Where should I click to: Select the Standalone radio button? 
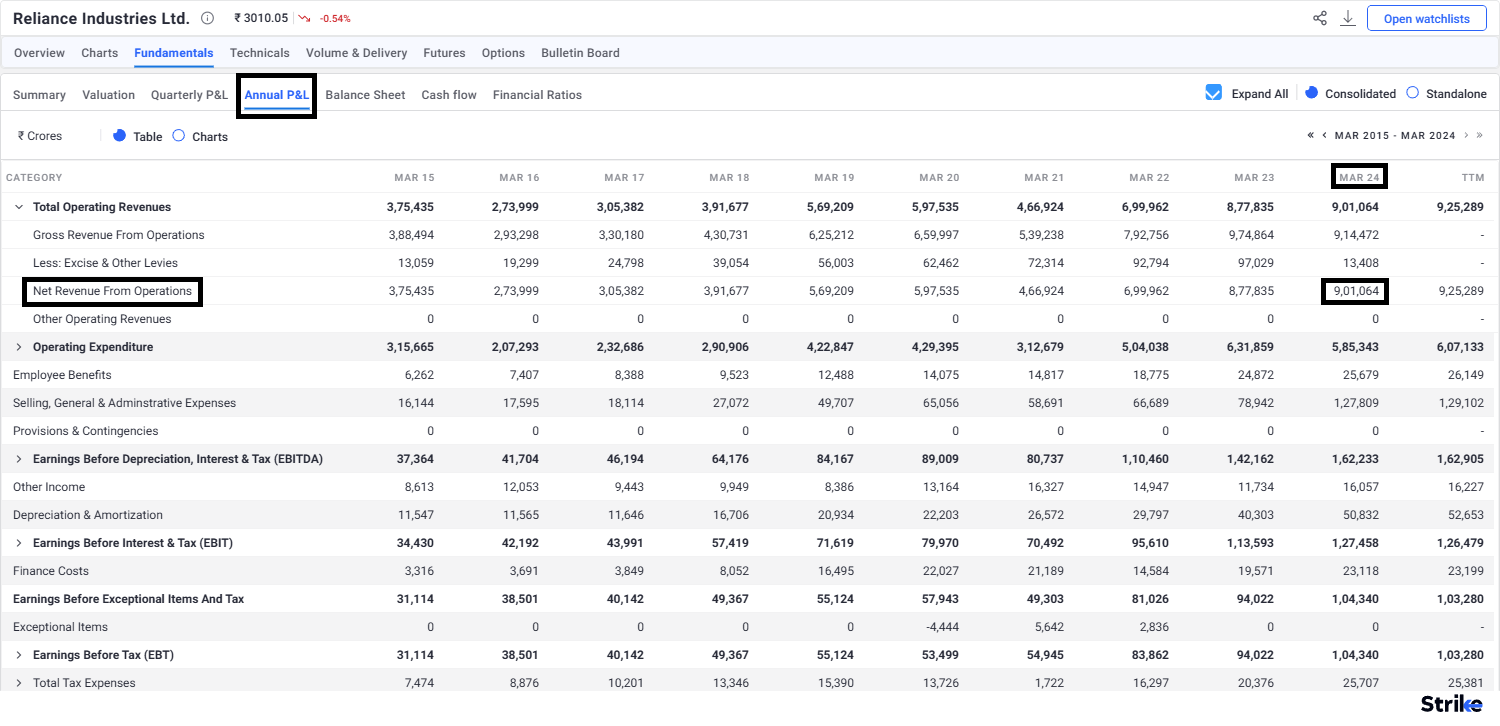tap(1412, 92)
